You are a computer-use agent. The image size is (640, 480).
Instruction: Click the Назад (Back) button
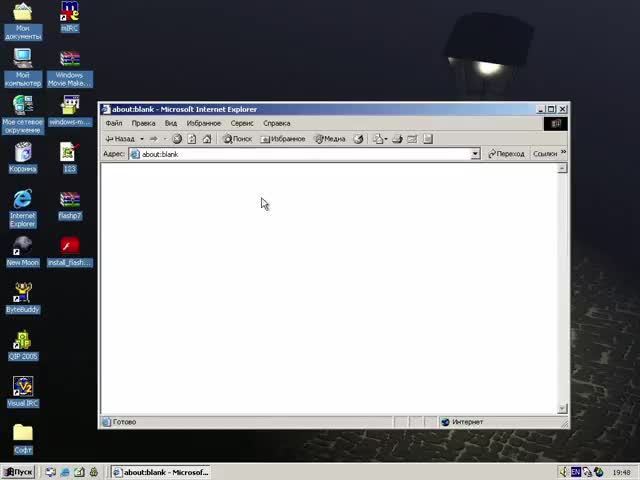point(120,139)
